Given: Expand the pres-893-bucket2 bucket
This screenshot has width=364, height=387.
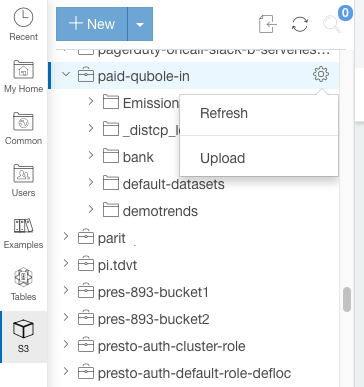Looking at the screenshot, I should click(66, 317).
